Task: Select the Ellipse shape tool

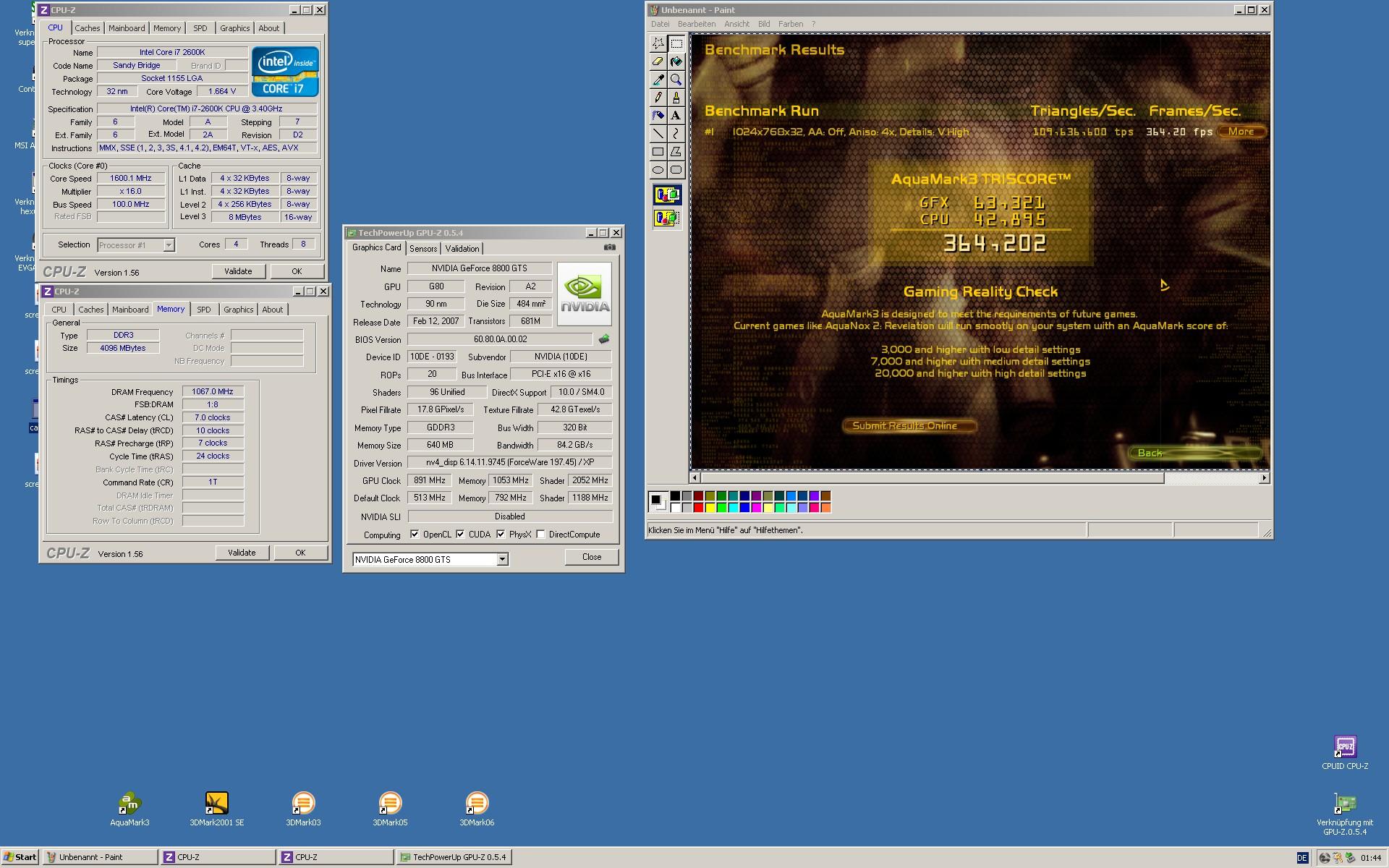Action: click(x=658, y=170)
